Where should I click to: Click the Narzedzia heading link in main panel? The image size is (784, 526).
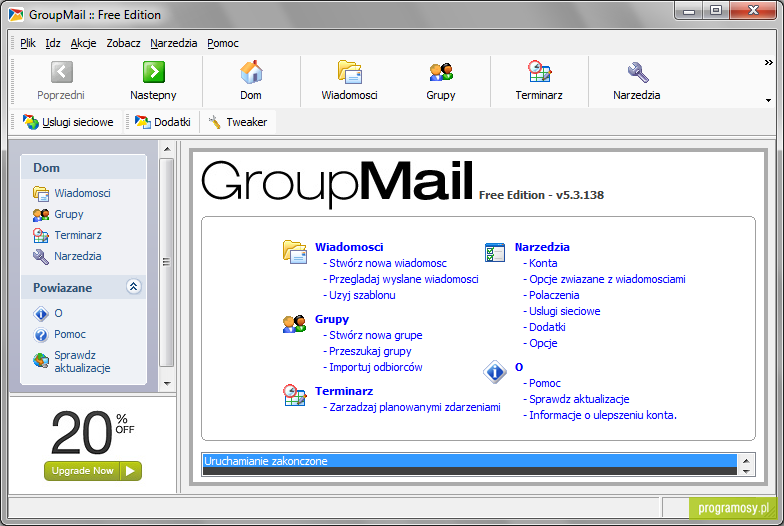pyautogui.click(x=542, y=247)
